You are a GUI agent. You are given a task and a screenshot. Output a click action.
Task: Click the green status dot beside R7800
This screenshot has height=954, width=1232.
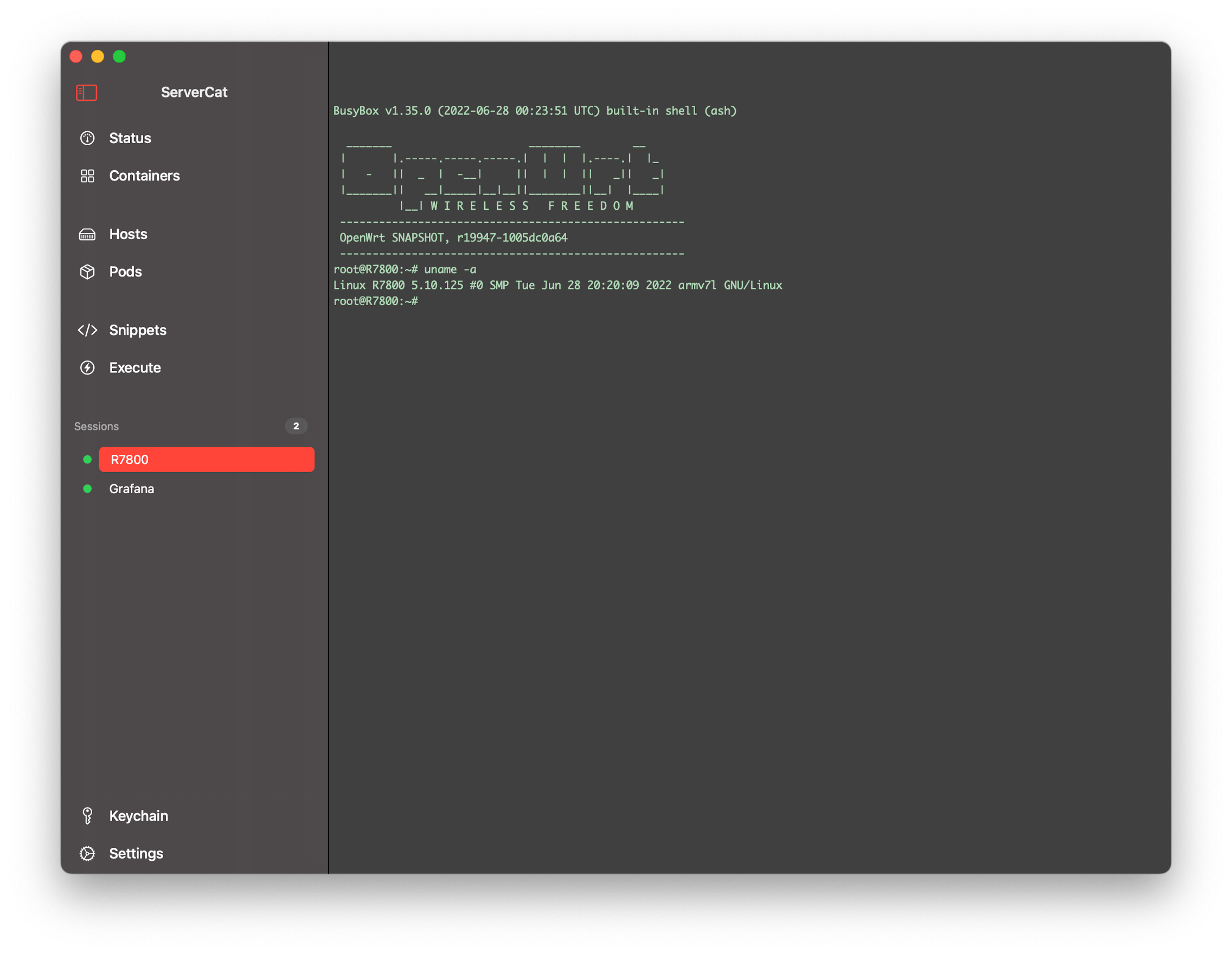tap(87, 460)
